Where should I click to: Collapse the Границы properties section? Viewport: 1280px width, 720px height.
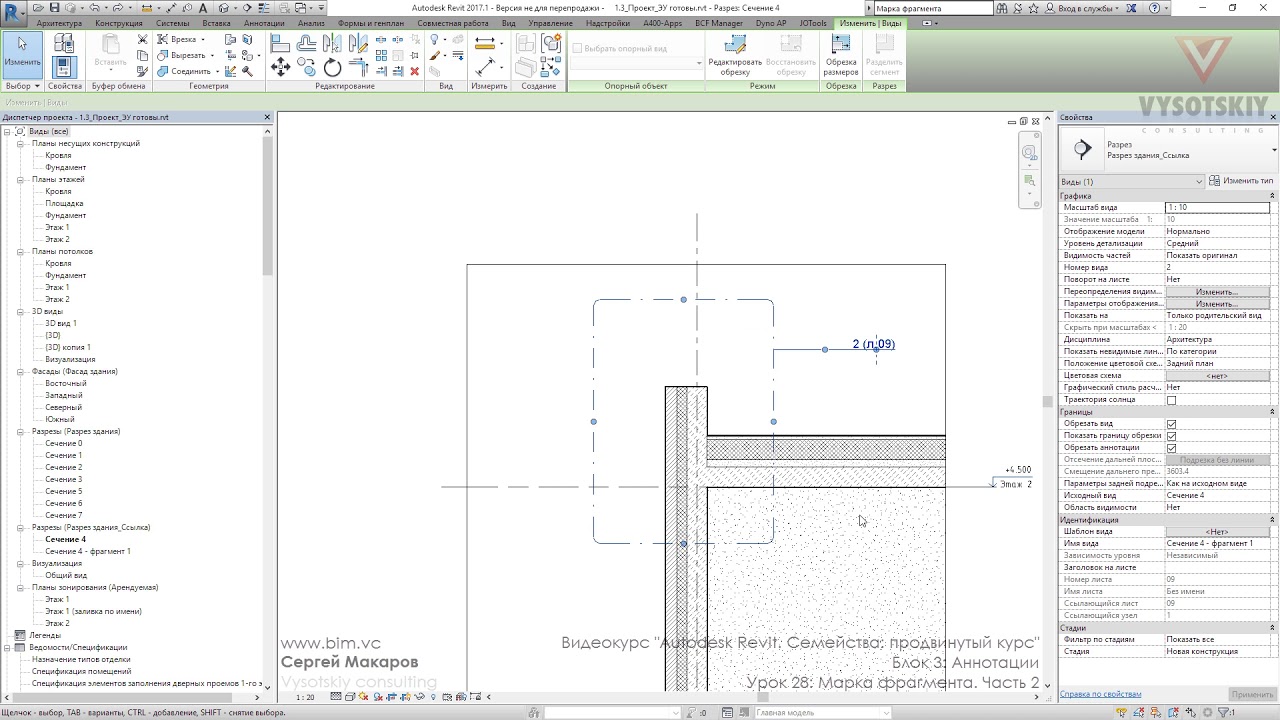coord(1272,412)
